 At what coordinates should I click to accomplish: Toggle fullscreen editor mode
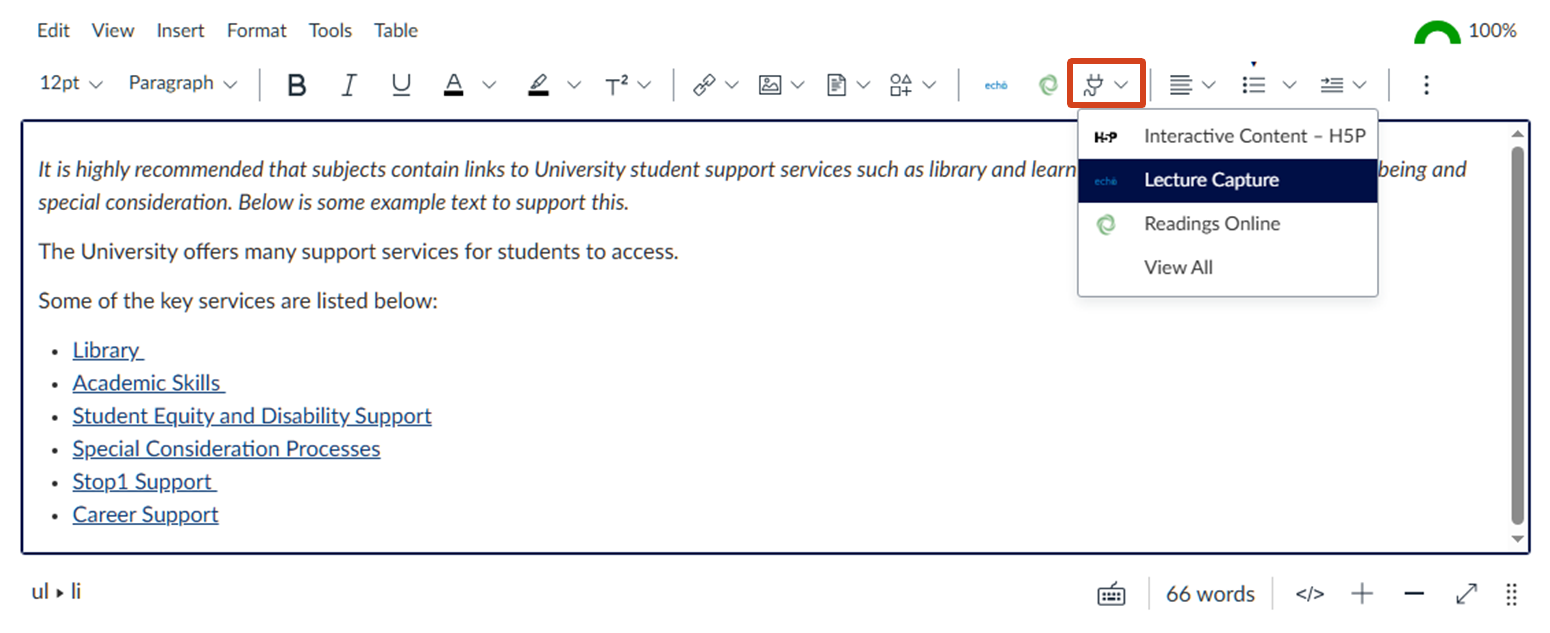(1466, 594)
